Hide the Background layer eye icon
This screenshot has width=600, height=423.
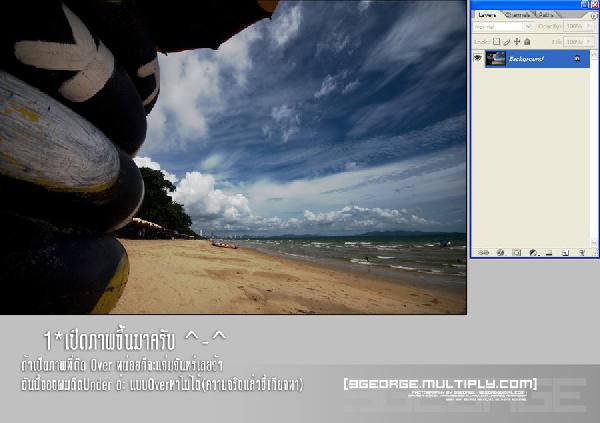coord(478,58)
